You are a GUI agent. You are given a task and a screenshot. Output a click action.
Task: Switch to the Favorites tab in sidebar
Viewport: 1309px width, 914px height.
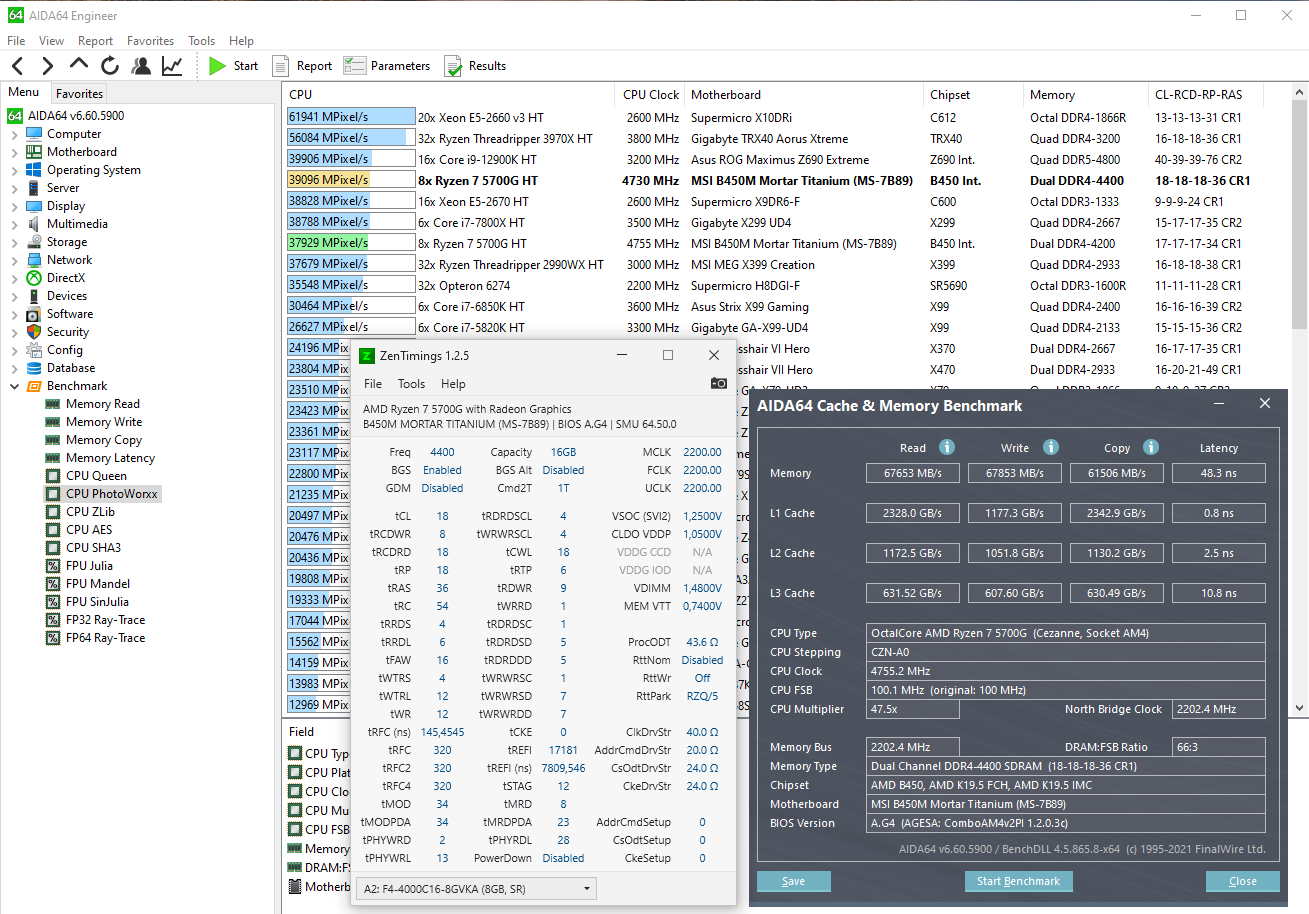coord(79,93)
